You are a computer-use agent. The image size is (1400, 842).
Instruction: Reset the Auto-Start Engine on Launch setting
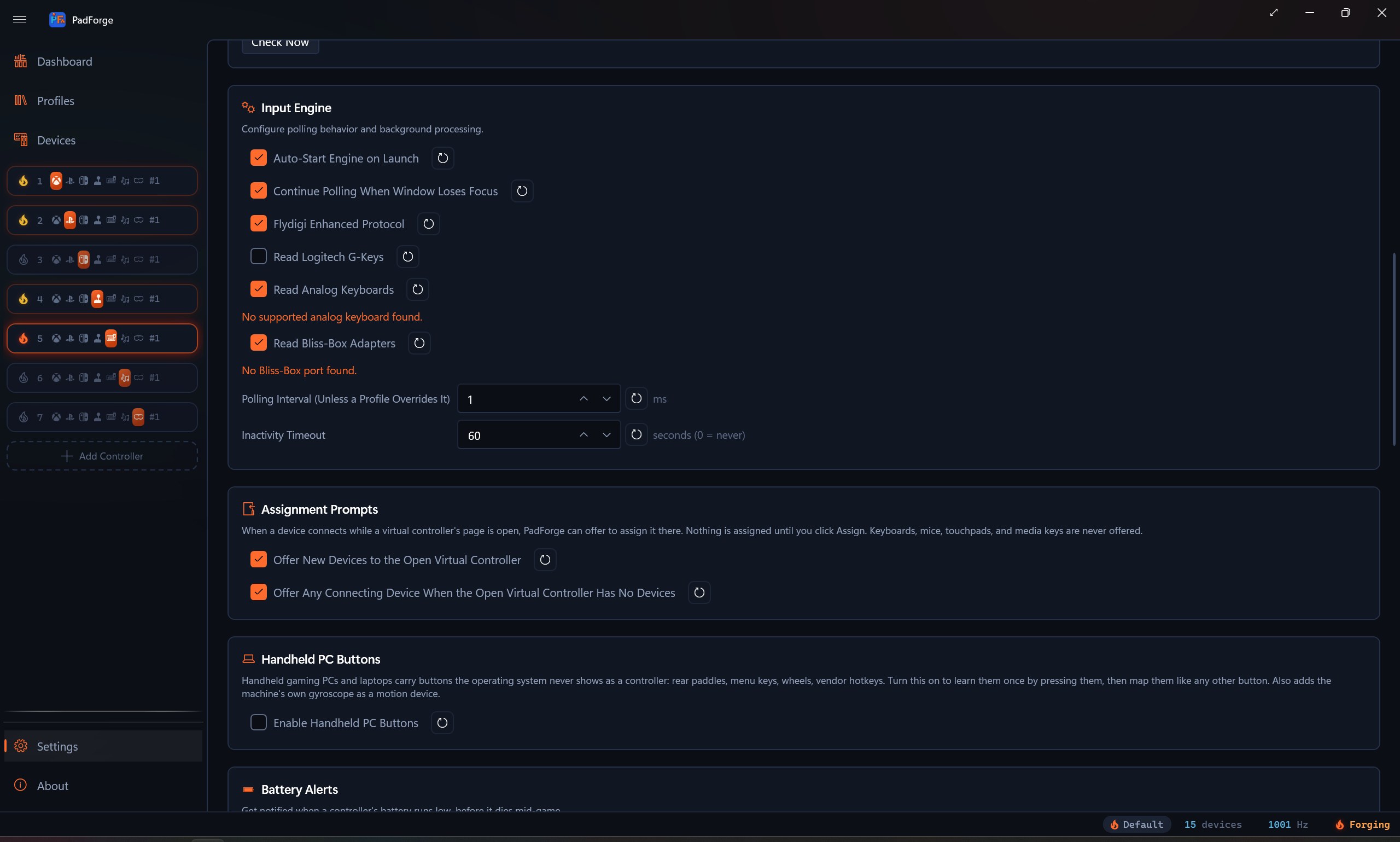pos(442,158)
